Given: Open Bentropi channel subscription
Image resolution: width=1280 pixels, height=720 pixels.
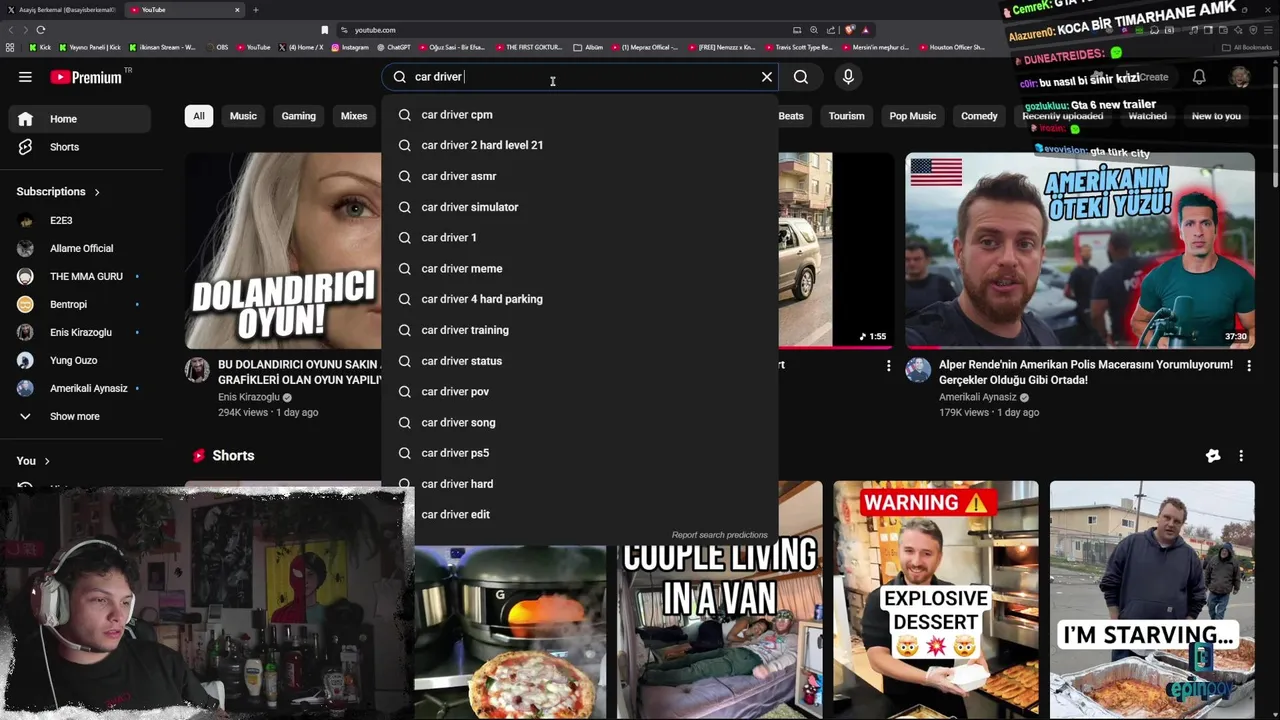Looking at the screenshot, I should (80, 304).
